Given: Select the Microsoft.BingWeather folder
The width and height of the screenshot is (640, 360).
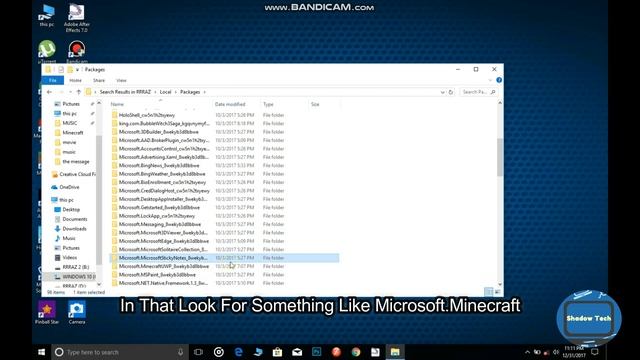Looking at the screenshot, I should (162, 174).
